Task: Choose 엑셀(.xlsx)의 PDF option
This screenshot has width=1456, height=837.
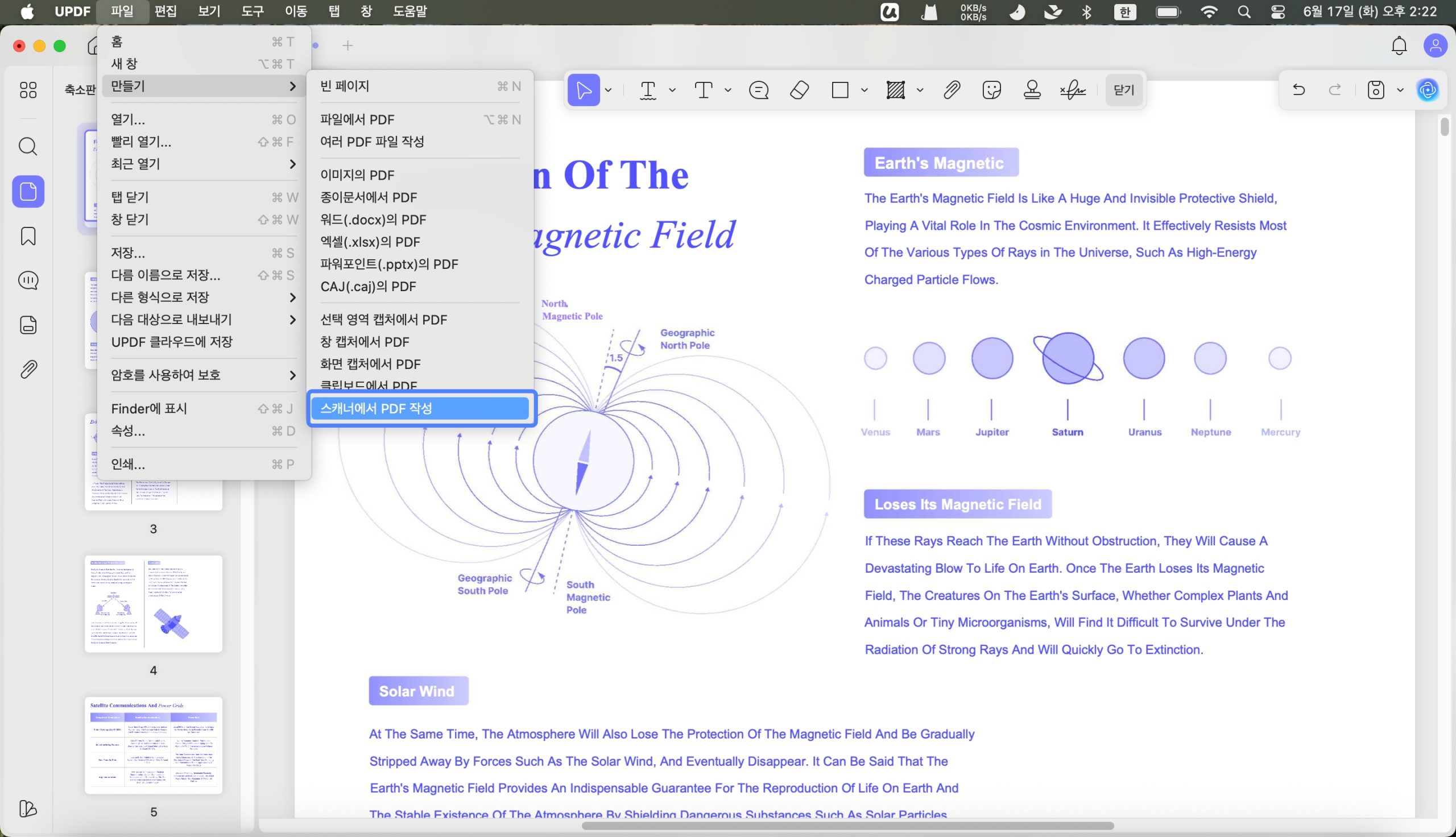Action: pyautogui.click(x=420, y=242)
